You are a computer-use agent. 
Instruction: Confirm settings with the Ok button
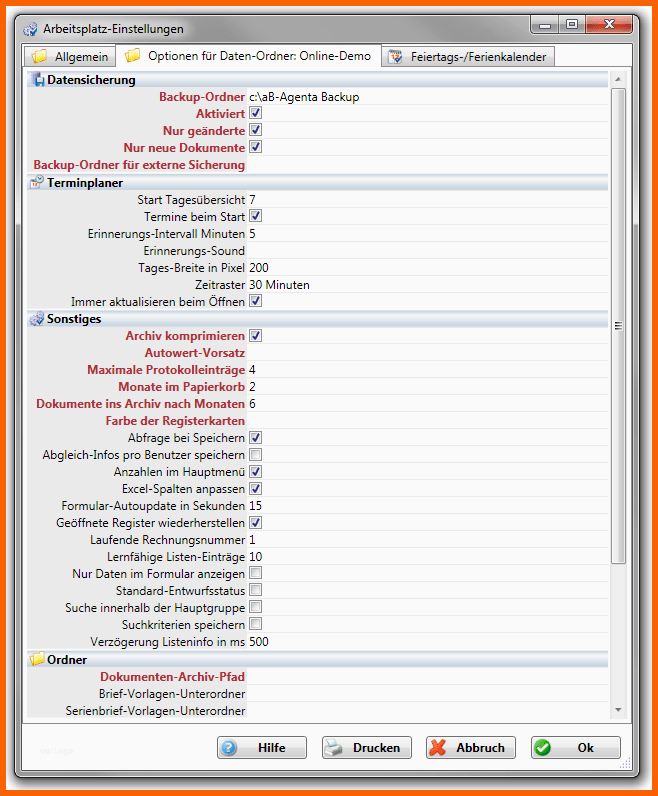[575, 748]
